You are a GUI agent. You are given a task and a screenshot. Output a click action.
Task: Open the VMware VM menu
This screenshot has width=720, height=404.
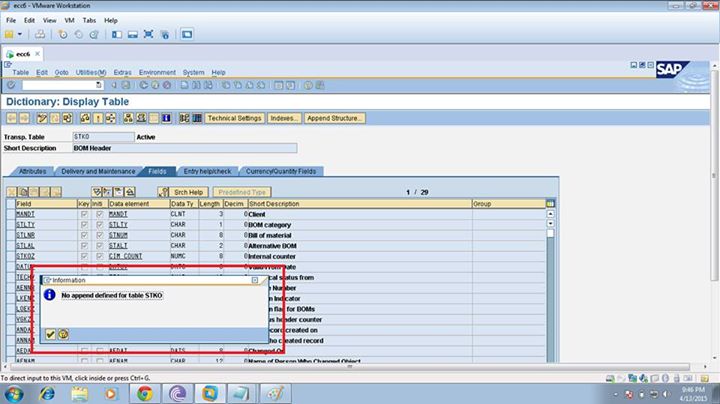click(x=69, y=20)
